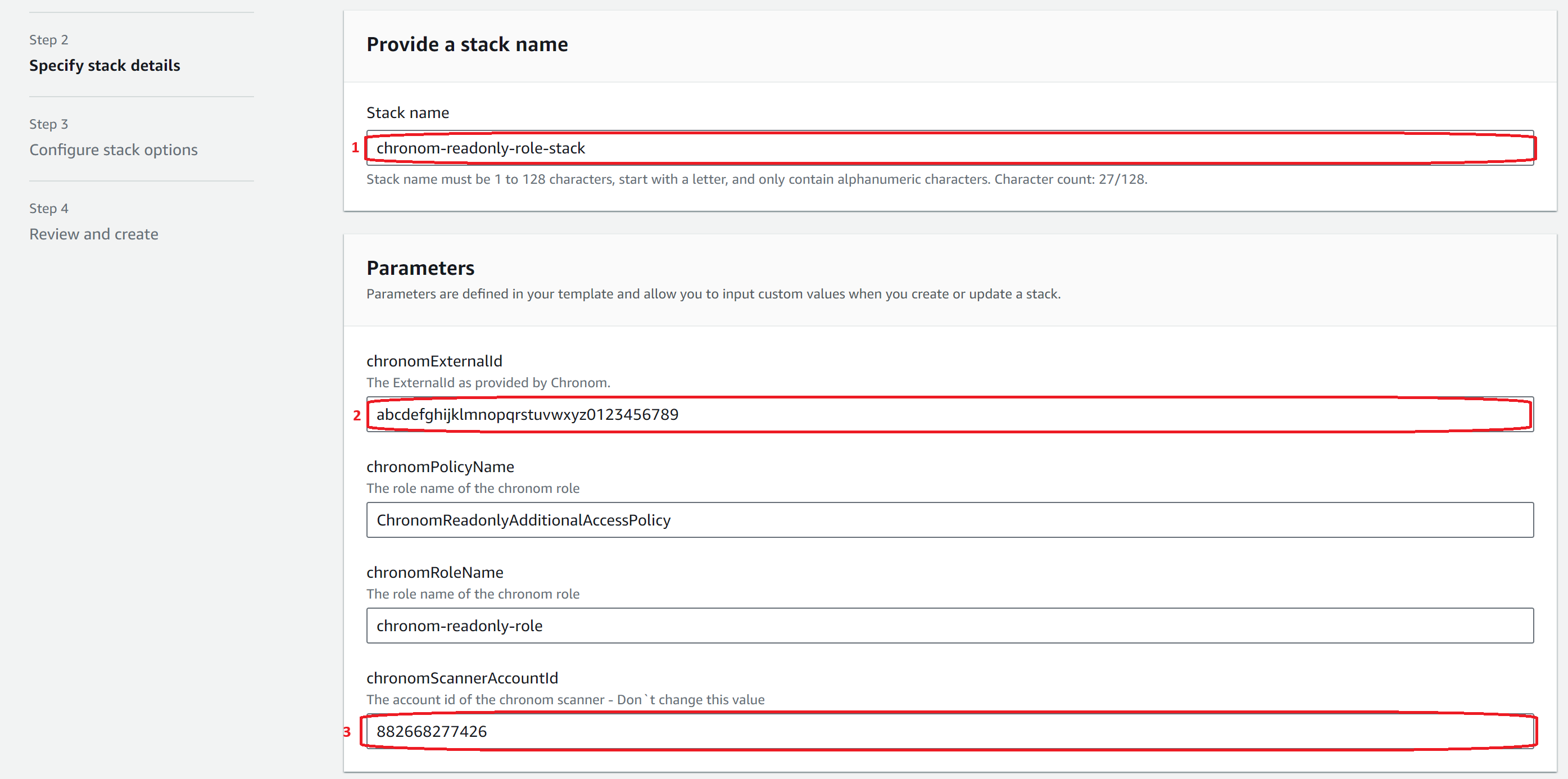
Task: Click the 'Step 3' label text
Action: pyautogui.click(x=49, y=124)
